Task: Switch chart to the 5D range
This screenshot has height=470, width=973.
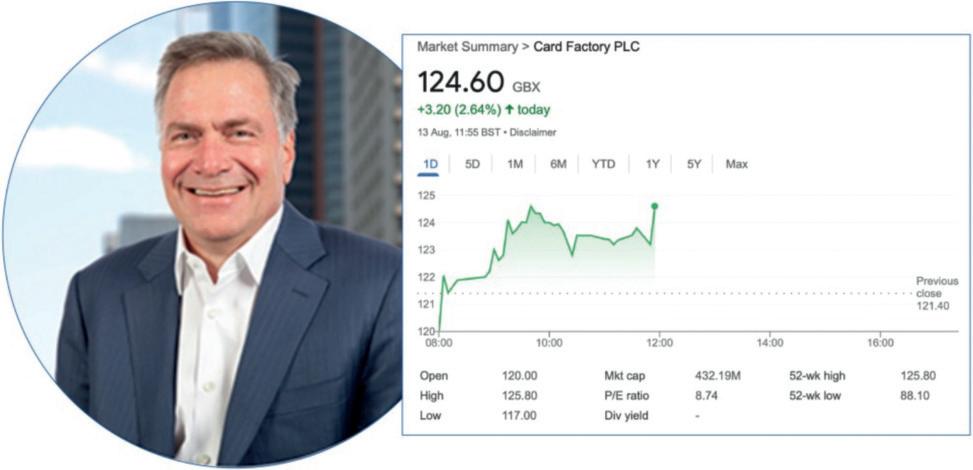Action: pos(472,164)
